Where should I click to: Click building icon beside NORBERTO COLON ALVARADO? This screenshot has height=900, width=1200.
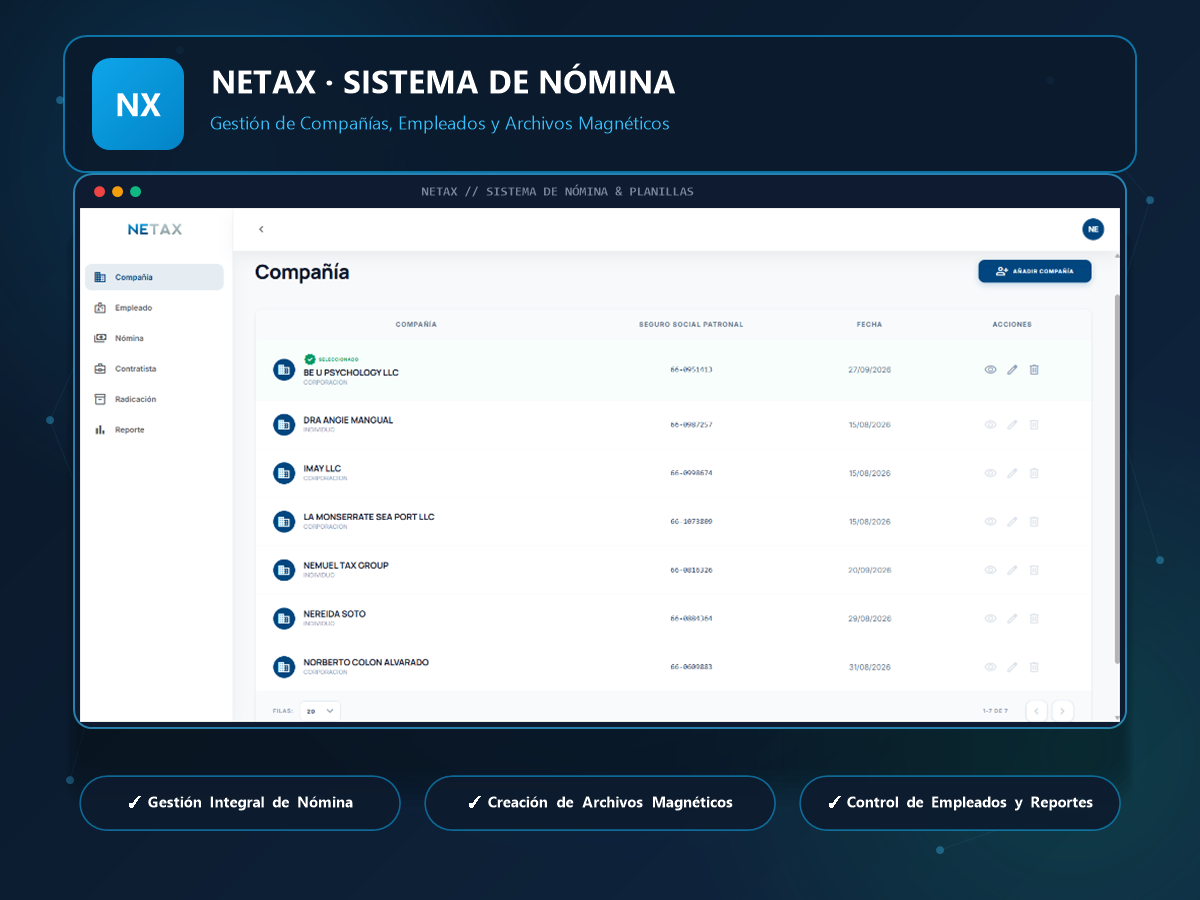(284, 667)
